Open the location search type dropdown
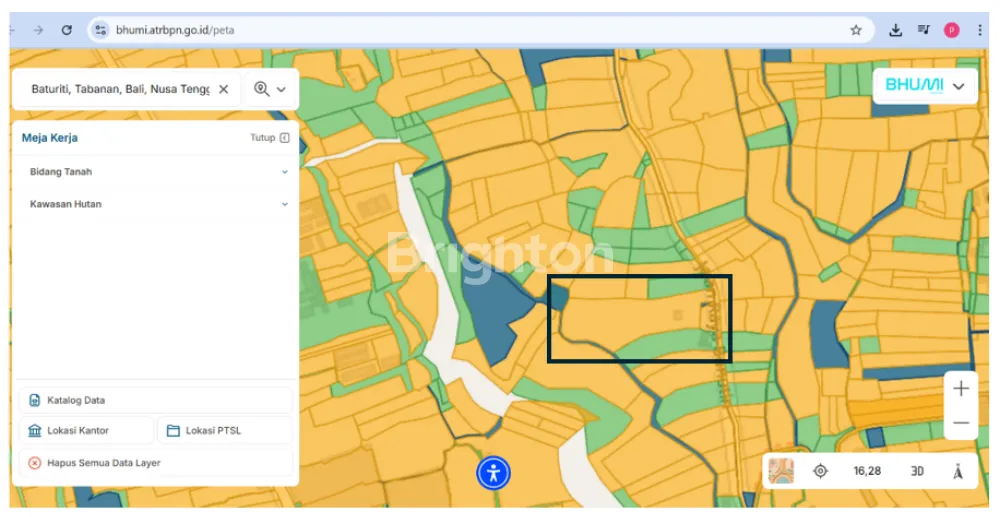Screen dimensions: 1000x517 (x=270, y=89)
